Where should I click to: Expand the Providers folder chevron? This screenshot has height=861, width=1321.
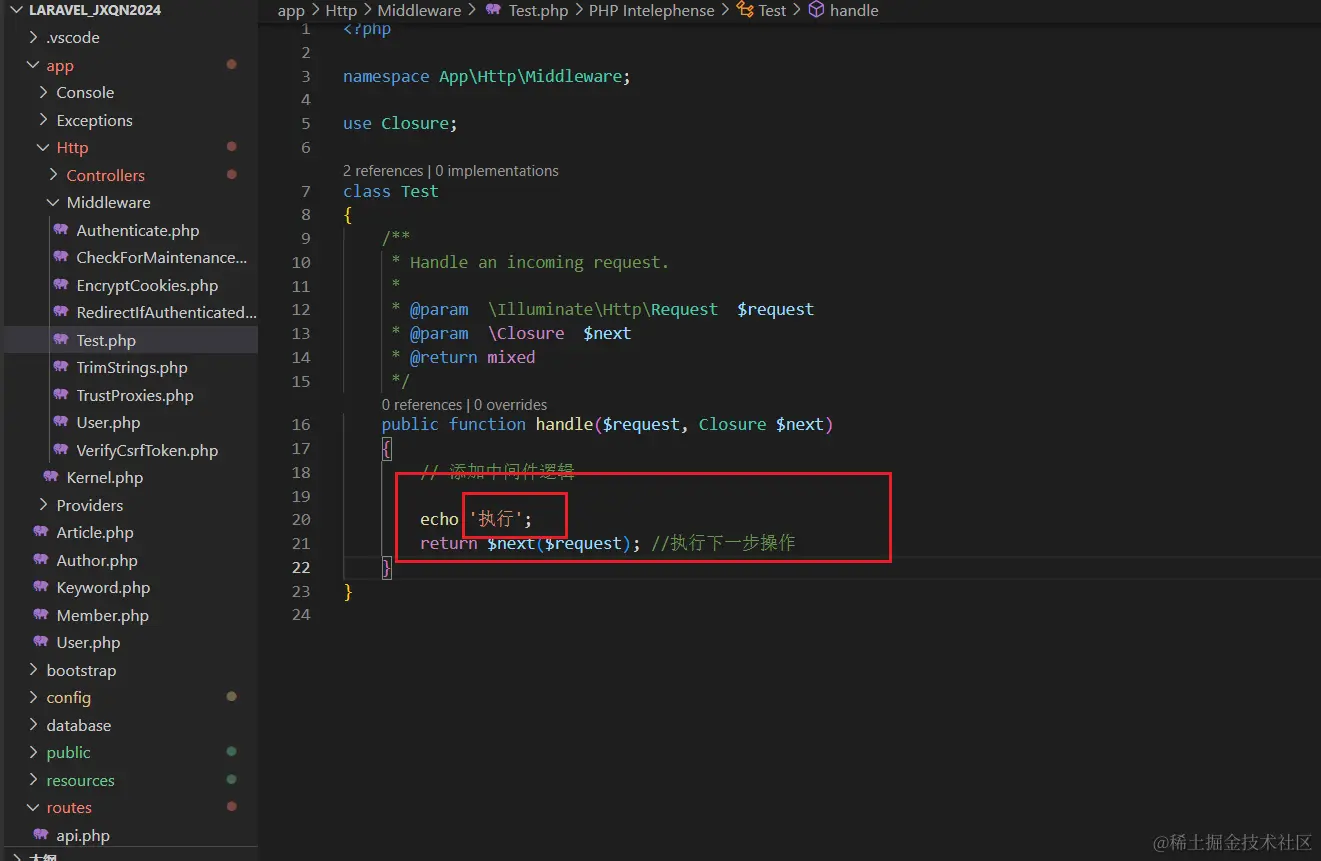pos(44,505)
